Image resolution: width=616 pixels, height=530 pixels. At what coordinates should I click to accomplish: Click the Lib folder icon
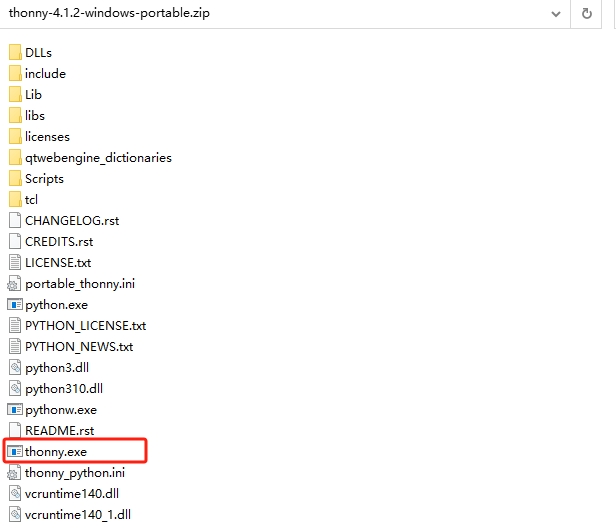click(x=15, y=94)
